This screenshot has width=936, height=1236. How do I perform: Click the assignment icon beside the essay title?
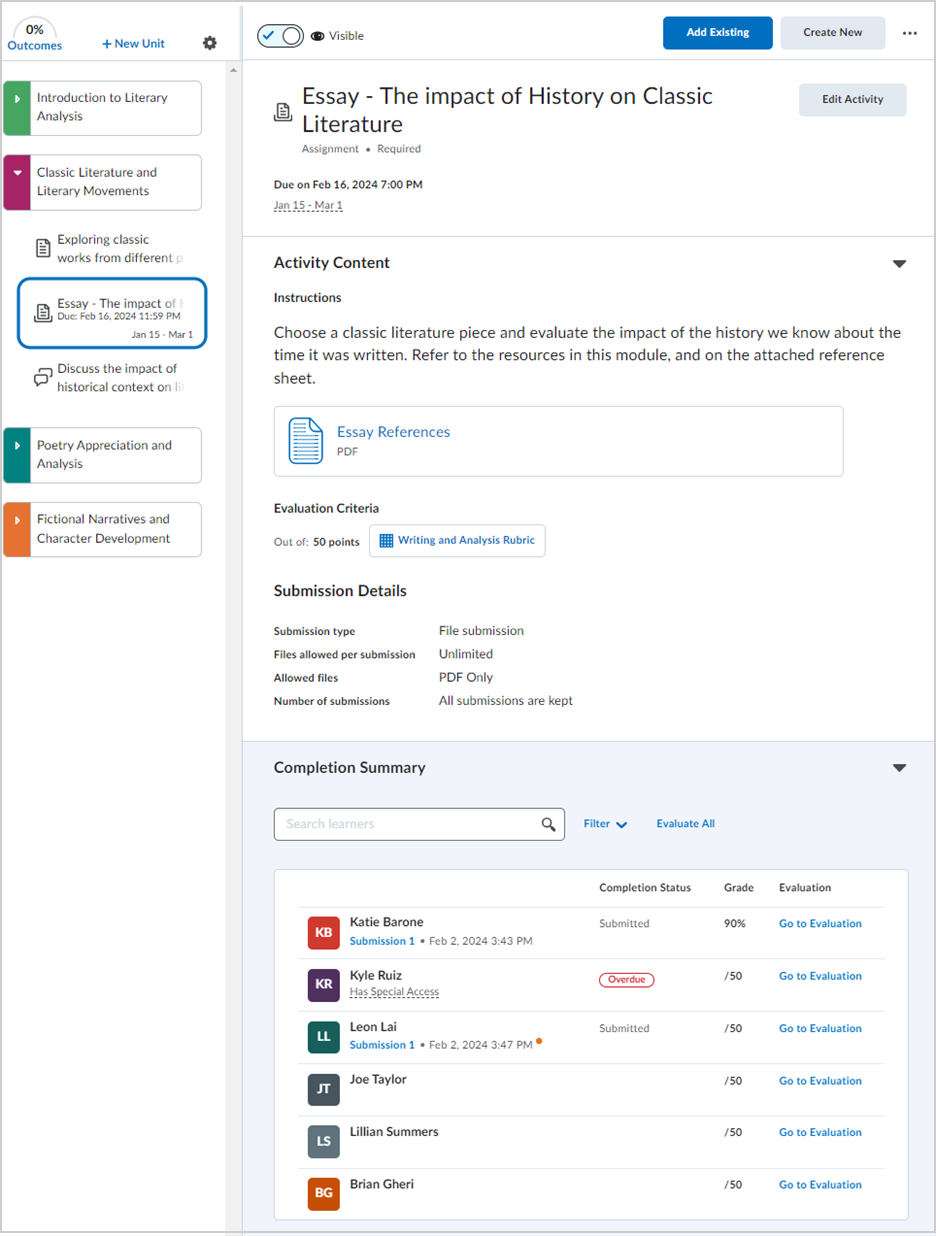pos(283,111)
